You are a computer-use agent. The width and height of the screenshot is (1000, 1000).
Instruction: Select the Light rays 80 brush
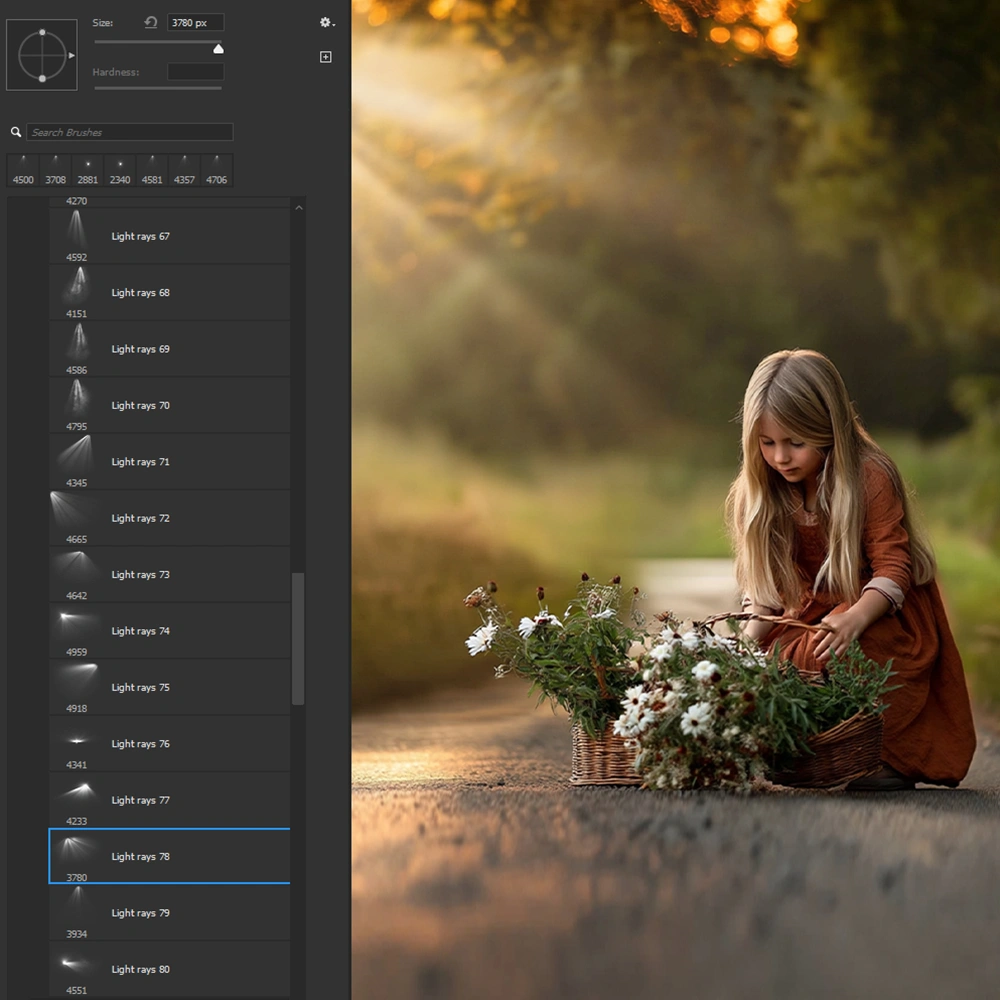point(140,969)
